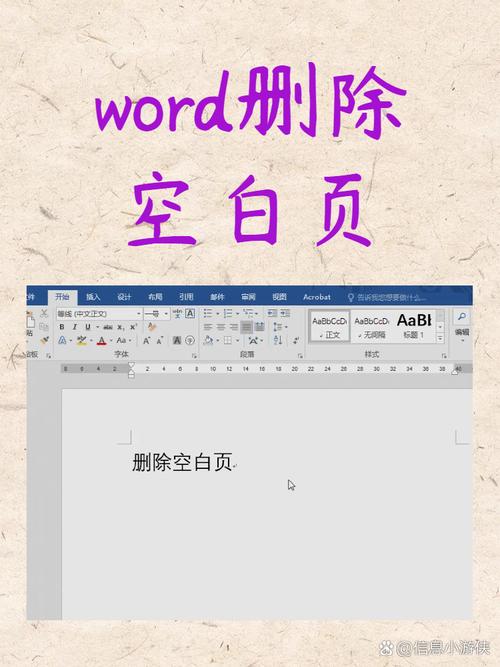Increase font size with larger A icon

pyautogui.click(x=146, y=340)
